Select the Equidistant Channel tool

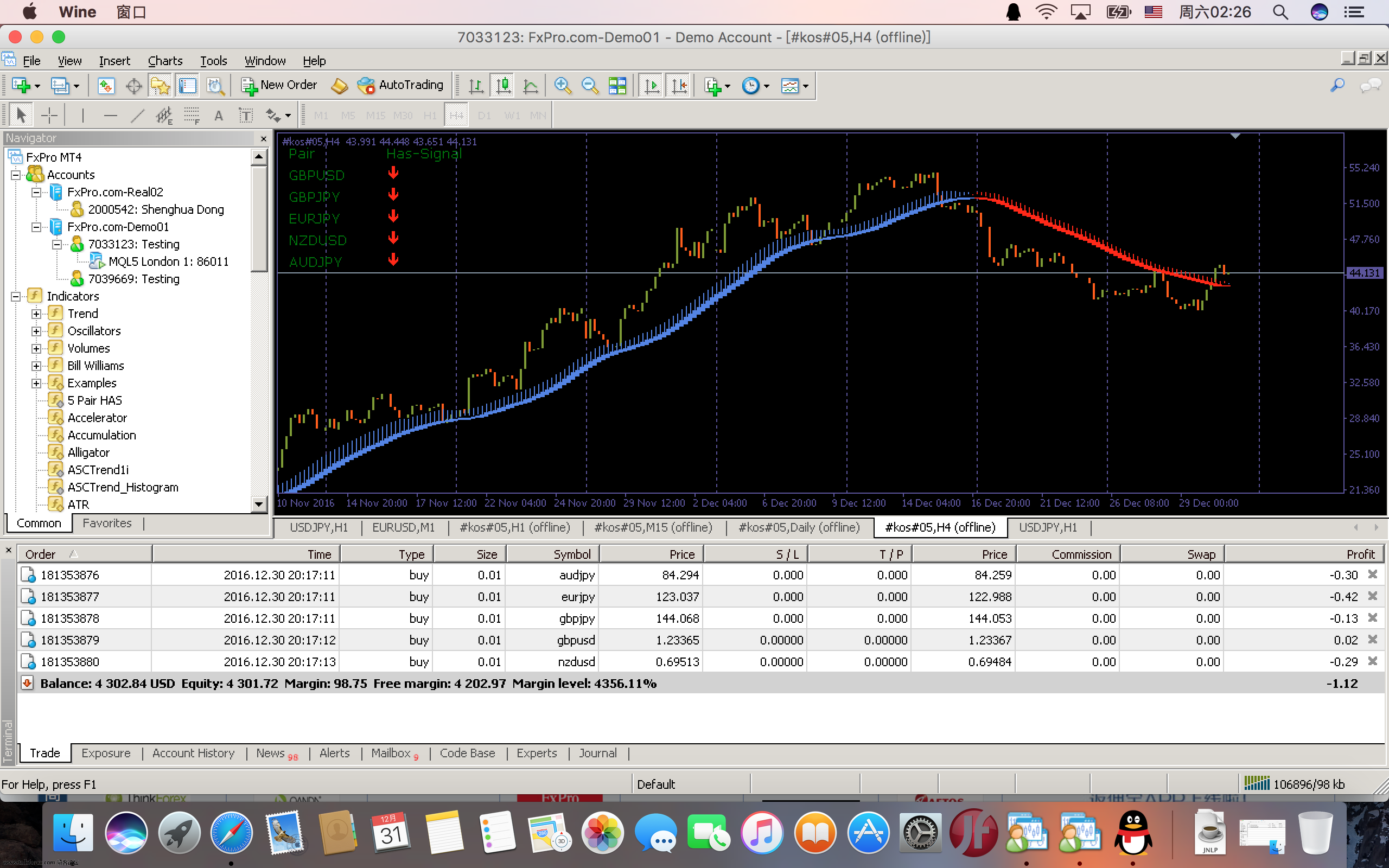pos(164,116)
